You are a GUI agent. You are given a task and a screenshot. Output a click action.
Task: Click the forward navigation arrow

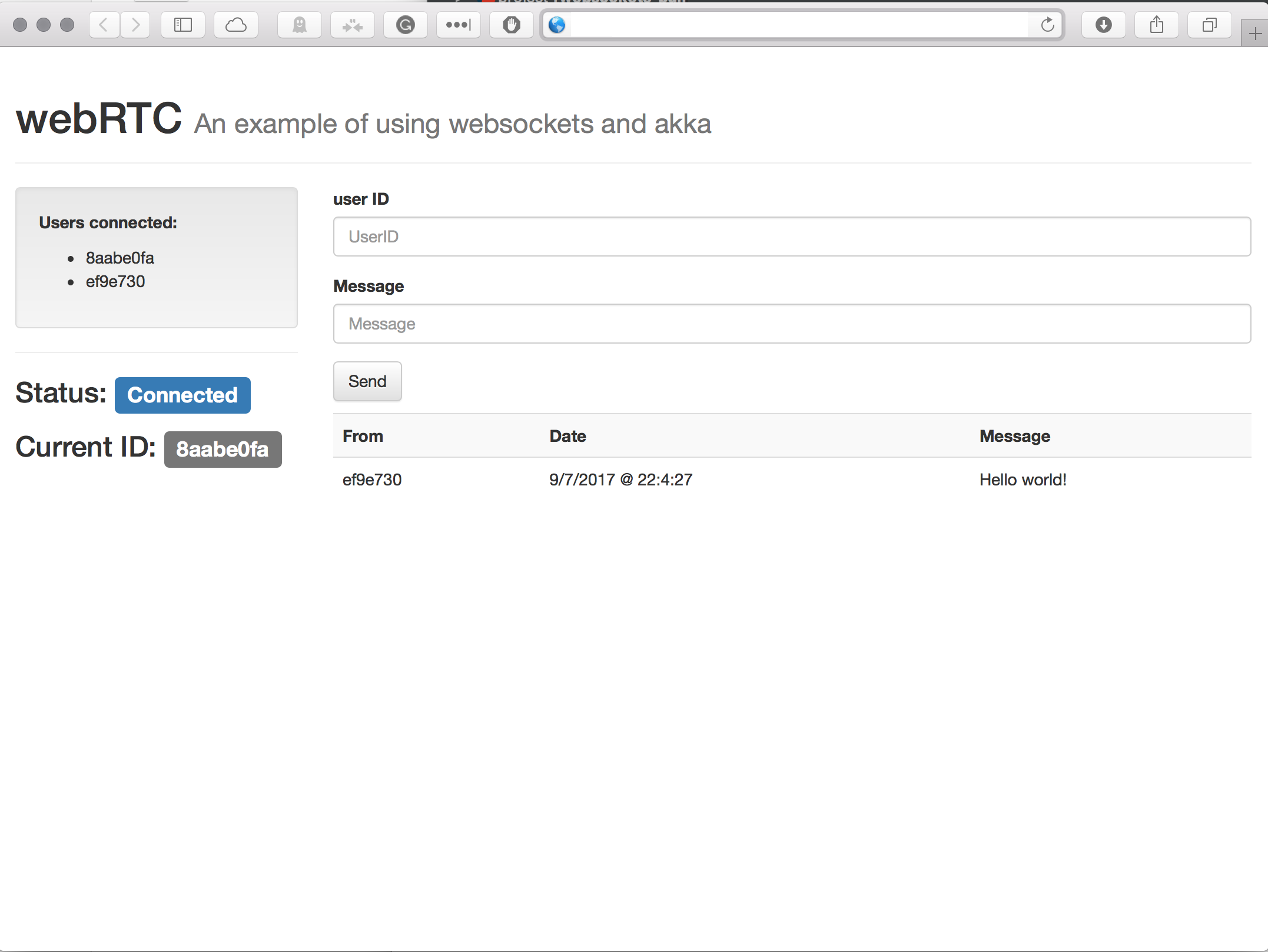point(135,25)
